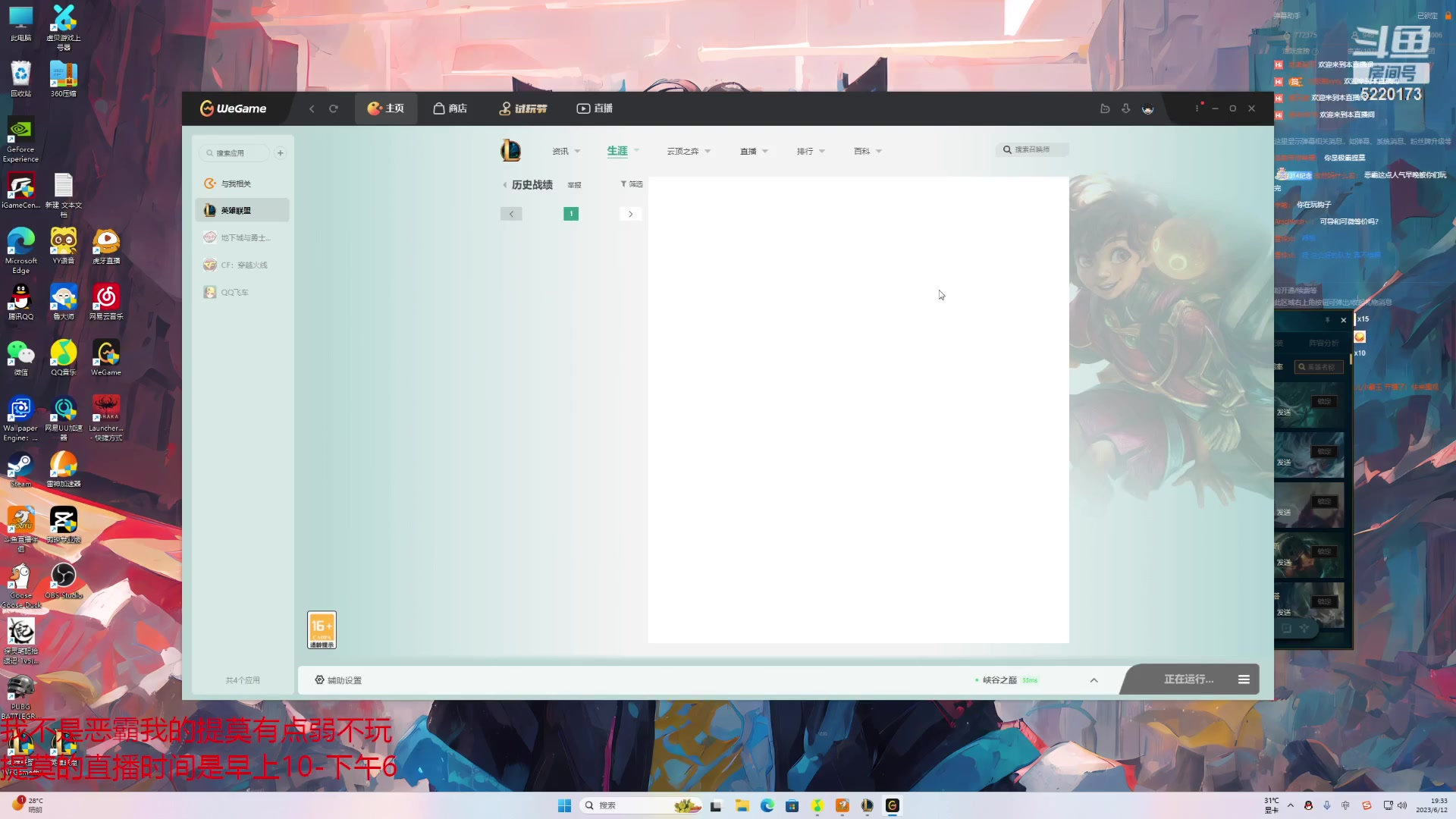The height and width of the screenshot is (819, 1456).
Task: Click the League of Legends logo icon
Action: coord(510,151)
